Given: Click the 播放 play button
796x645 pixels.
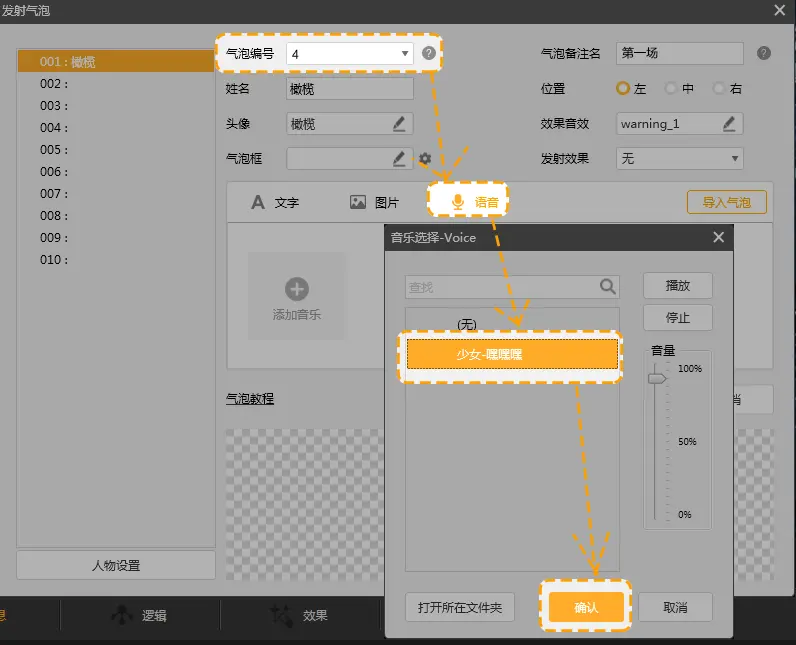Looking at the screenshot, I should click(677, 285).
